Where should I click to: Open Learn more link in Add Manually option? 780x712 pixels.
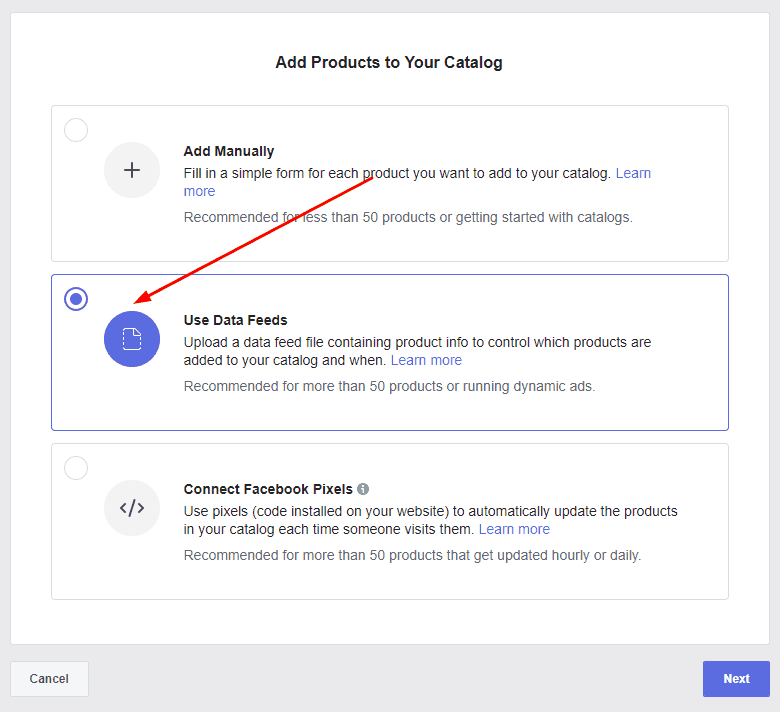click(632, 173)
